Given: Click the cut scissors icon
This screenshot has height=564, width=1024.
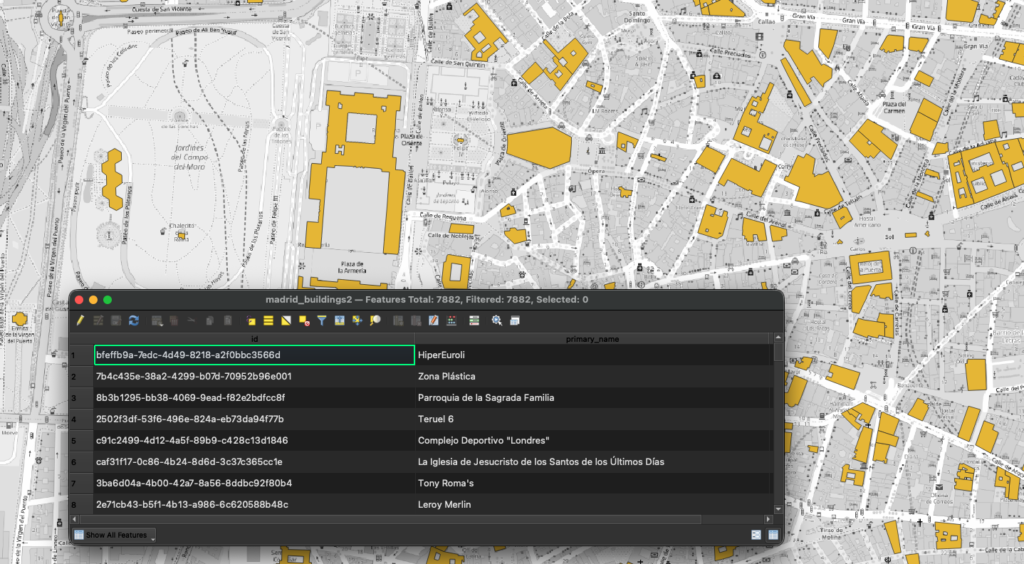Looking at the screenshot, I should tap(191, 321).
